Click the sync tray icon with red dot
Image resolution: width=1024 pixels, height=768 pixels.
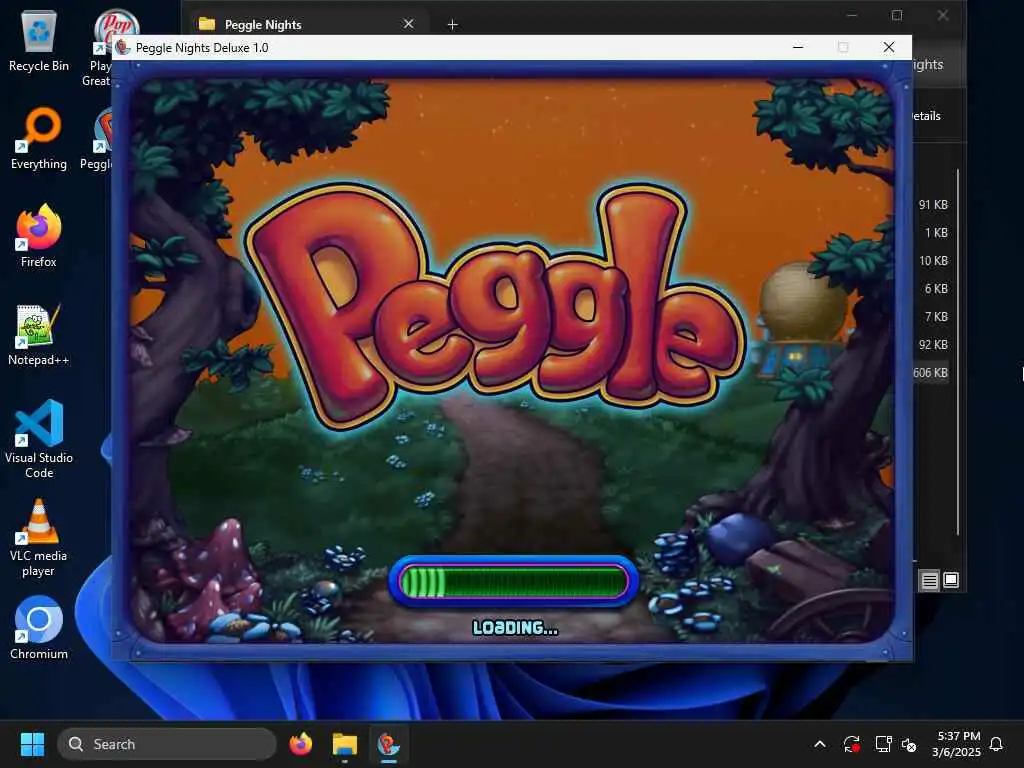pyautogui.click(x=852, y=744)
